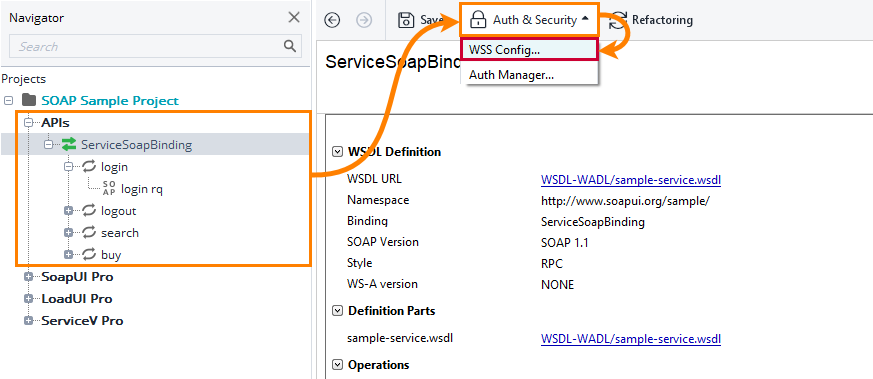Collapse the Operations section
This screenshot has height=379, width=873.
[x=337, y=365]
